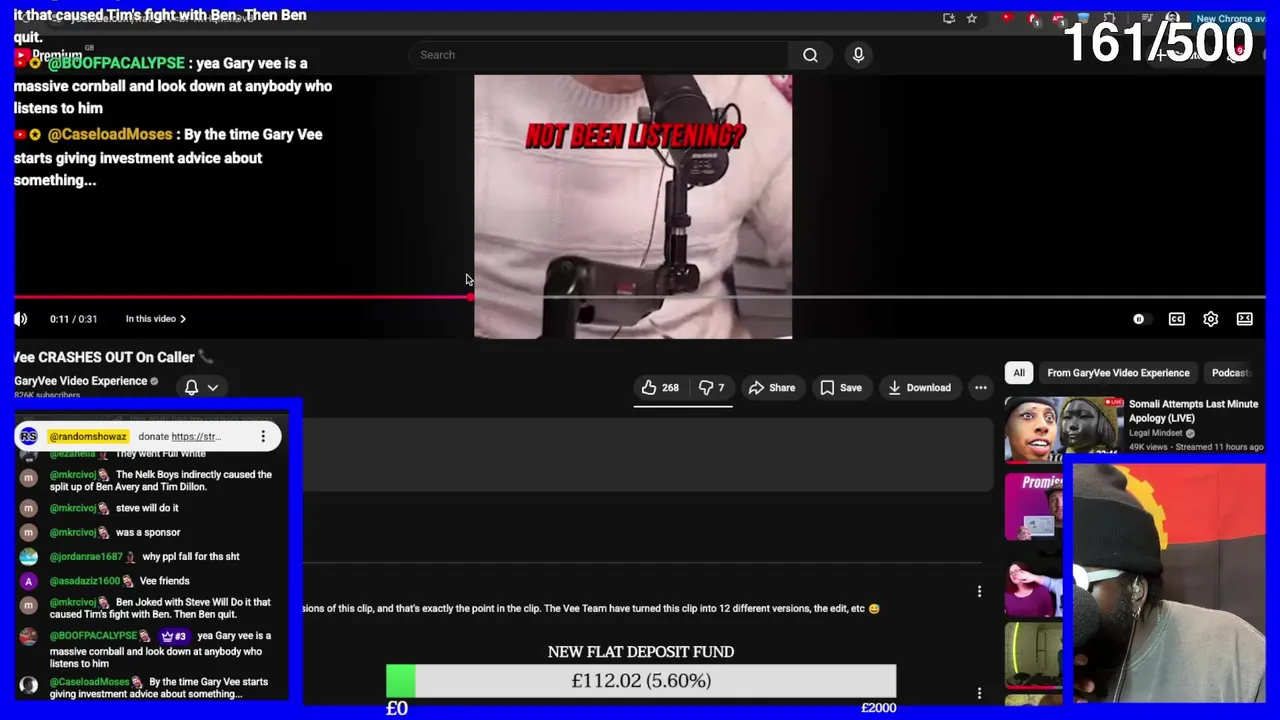Click the New Flat Deposit Fund progress bar

point(641,681)
